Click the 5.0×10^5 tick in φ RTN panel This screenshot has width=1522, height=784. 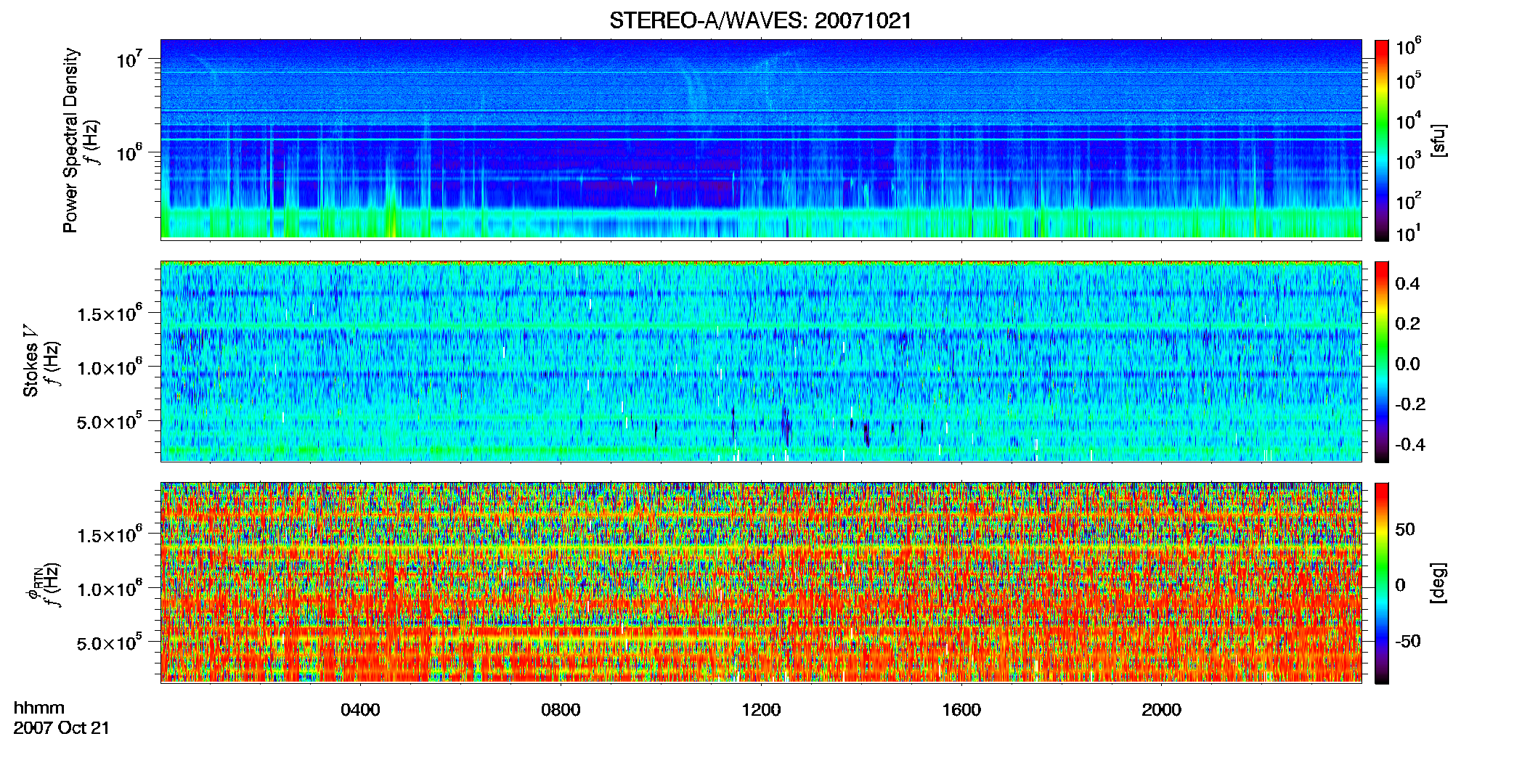pyautogui.click(x=110, y=643)
